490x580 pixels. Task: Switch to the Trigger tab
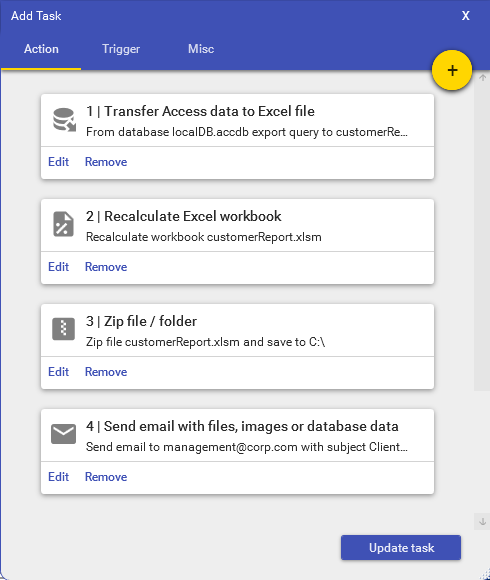pyautogui.click(x=121, y=49)
